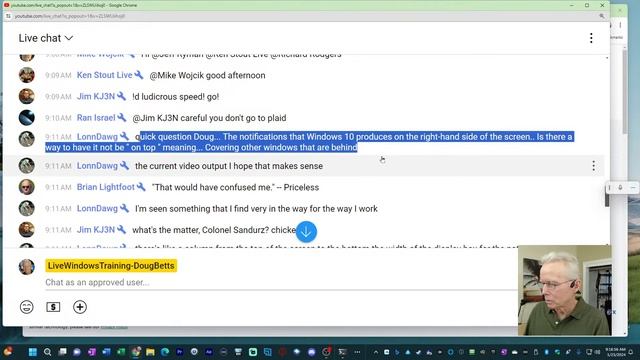Open the Windows Start menu
The image size is (640, 360).
(33, 352)
